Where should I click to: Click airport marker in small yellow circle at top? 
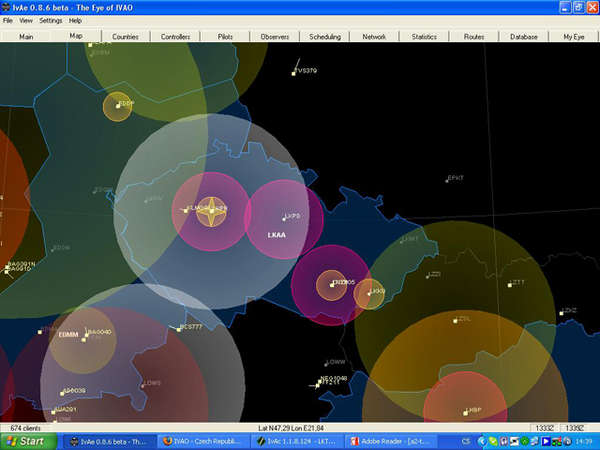(x=118, y=106)
